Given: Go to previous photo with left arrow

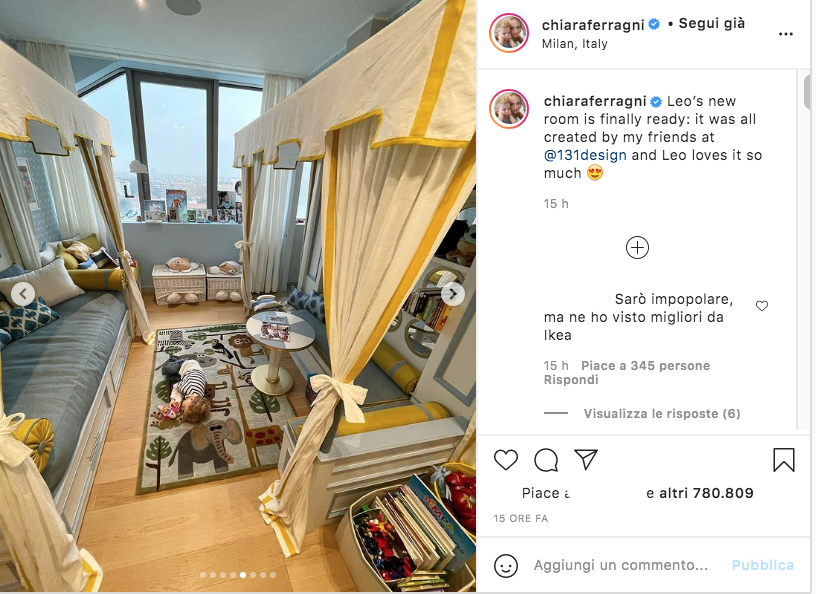Looking at the screenshot, I should pos(23,294).
